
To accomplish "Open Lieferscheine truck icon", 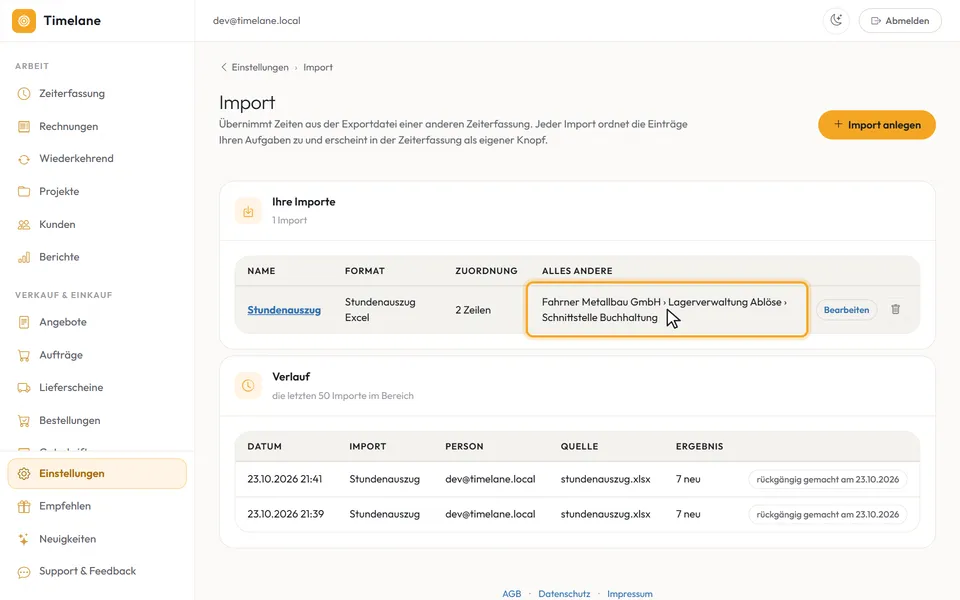I will 24,388.
